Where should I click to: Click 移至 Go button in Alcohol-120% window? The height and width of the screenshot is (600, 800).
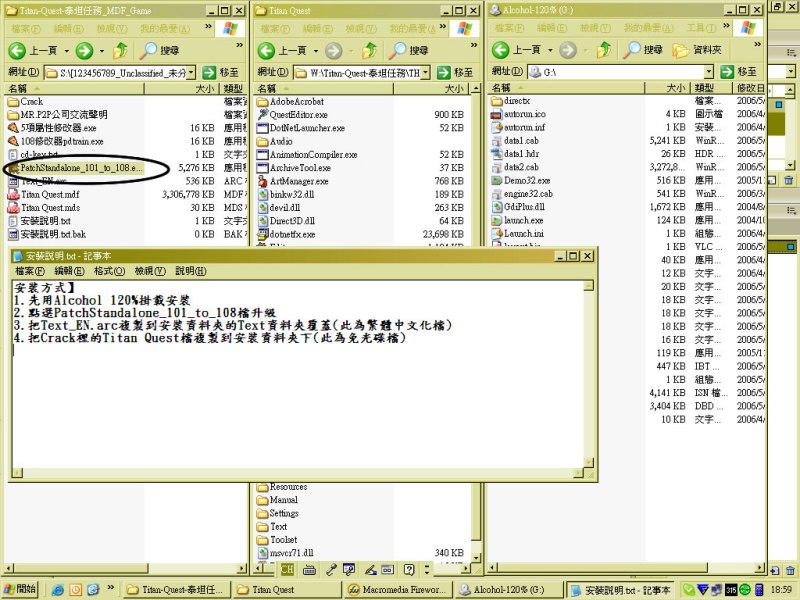point(738,72)
